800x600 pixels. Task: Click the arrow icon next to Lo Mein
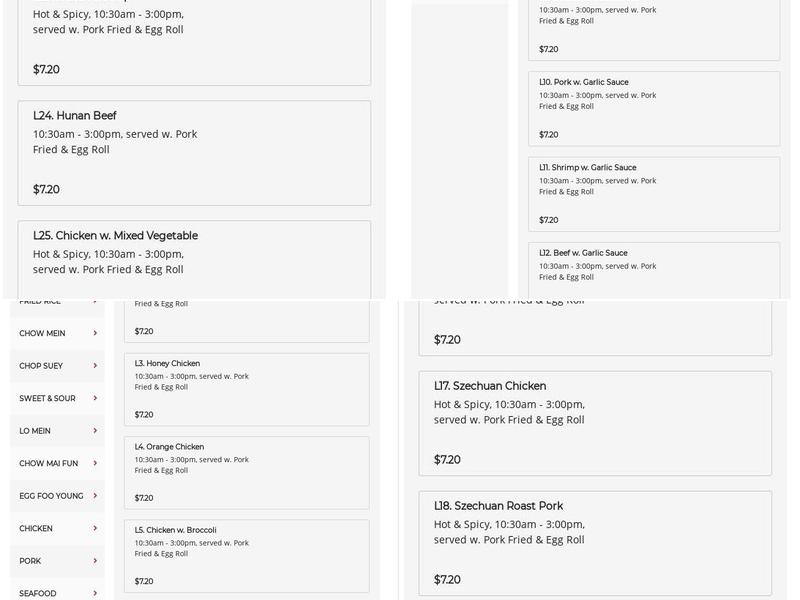(x=95, y=431)
